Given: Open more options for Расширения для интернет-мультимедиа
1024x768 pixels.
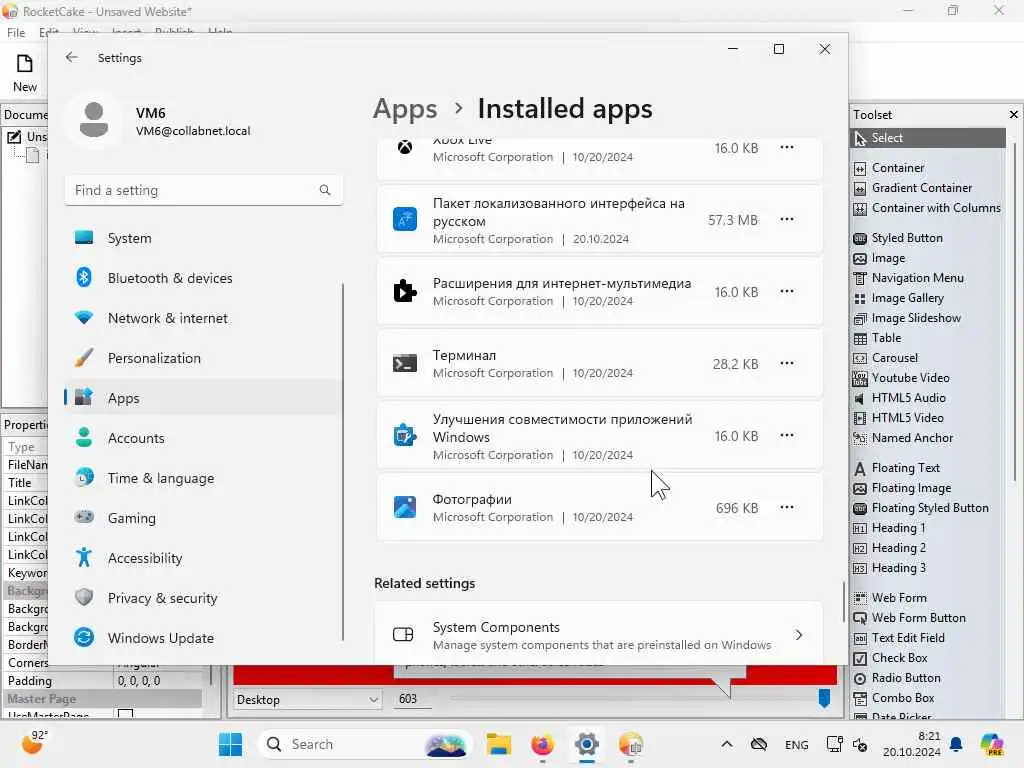Looking at the screenshot, I should point(787,291).
